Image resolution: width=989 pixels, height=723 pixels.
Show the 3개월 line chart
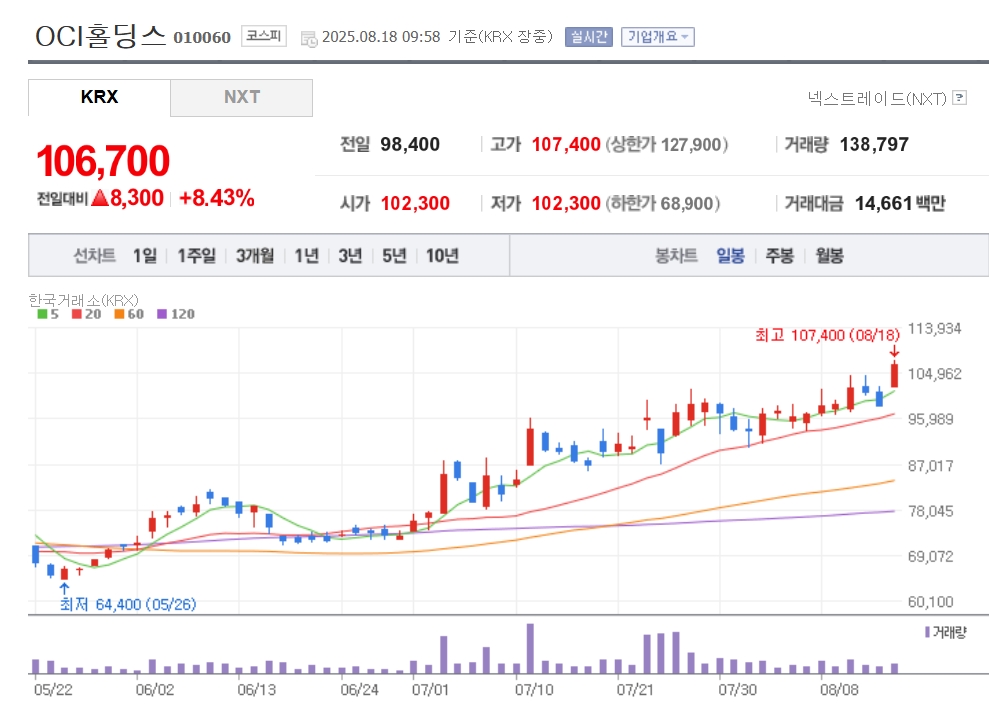point(255,256)
